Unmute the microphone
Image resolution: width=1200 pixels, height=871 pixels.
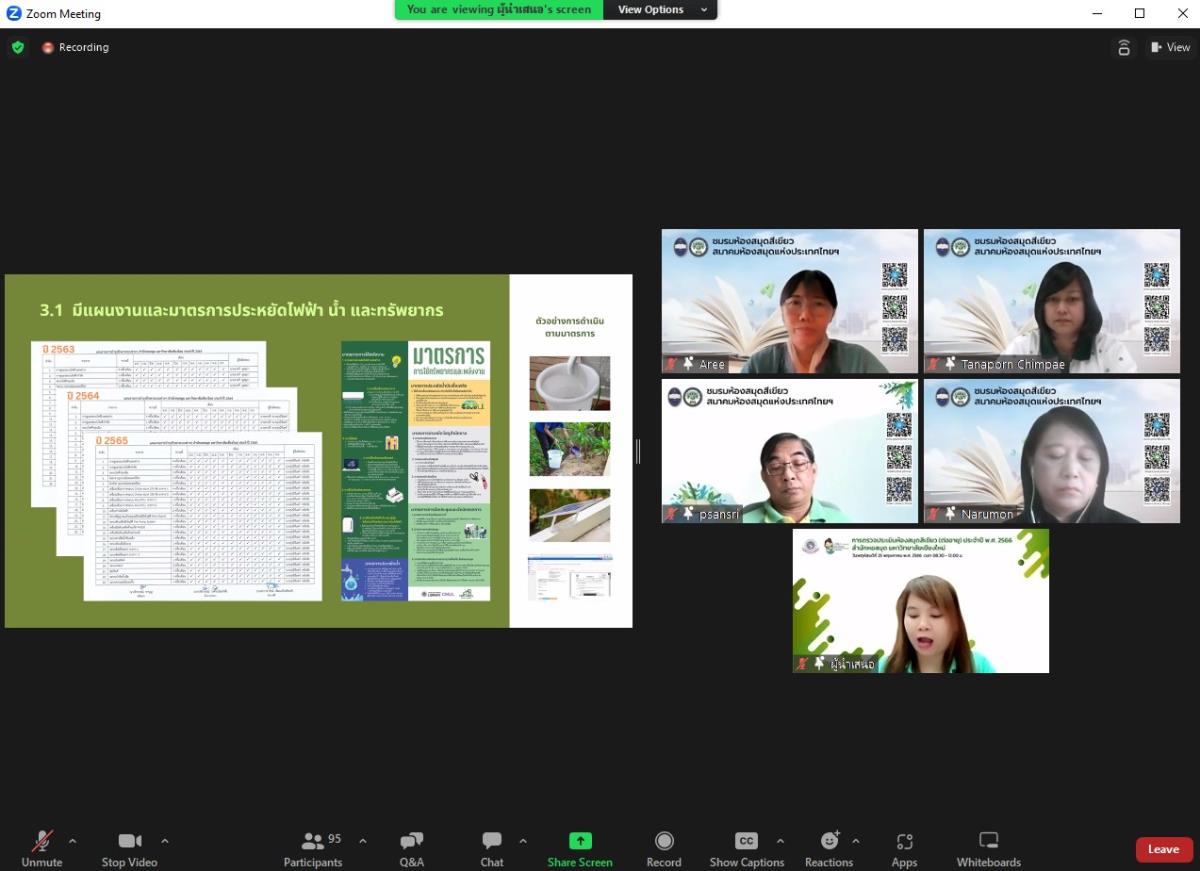tap(42, 848)
